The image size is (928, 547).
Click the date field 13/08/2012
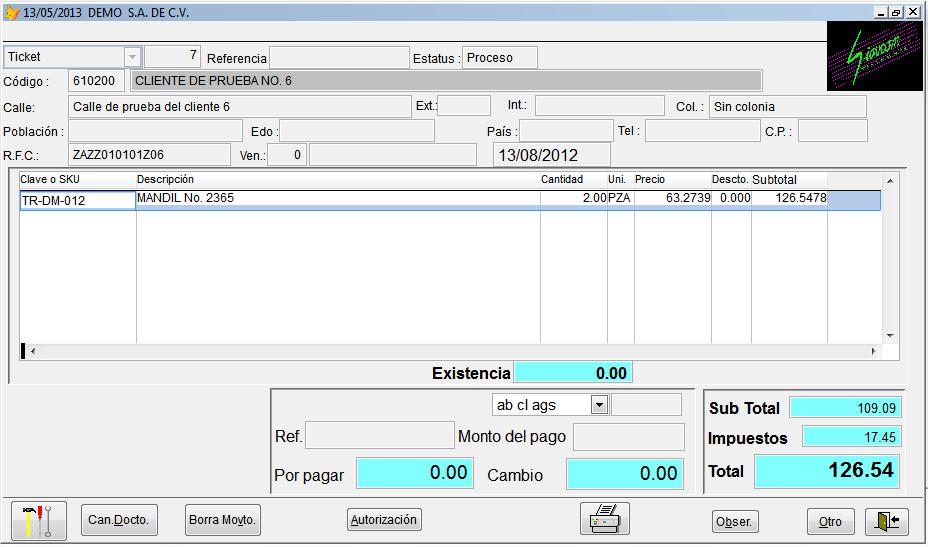tap(552, 155)
